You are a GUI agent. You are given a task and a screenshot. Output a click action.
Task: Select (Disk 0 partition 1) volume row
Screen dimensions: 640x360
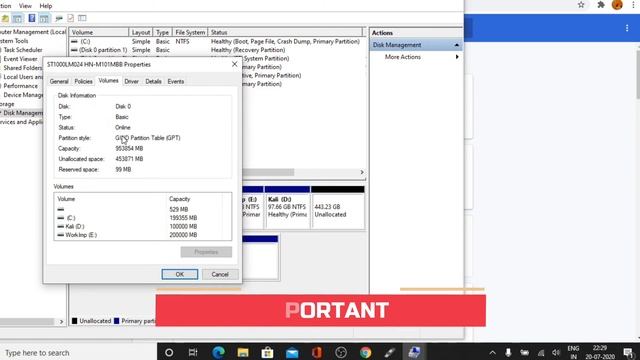[x=216, y=50]
